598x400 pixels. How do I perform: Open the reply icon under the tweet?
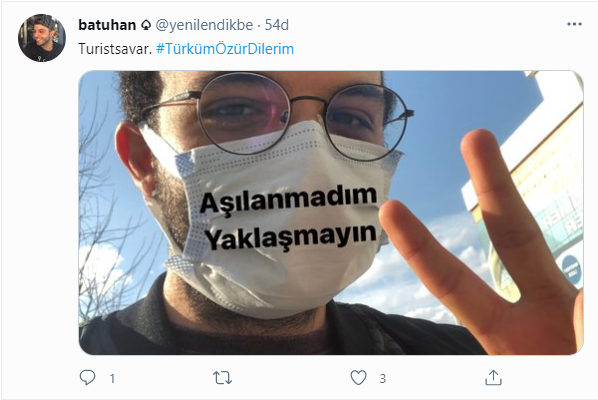click(x=87, y=378)
